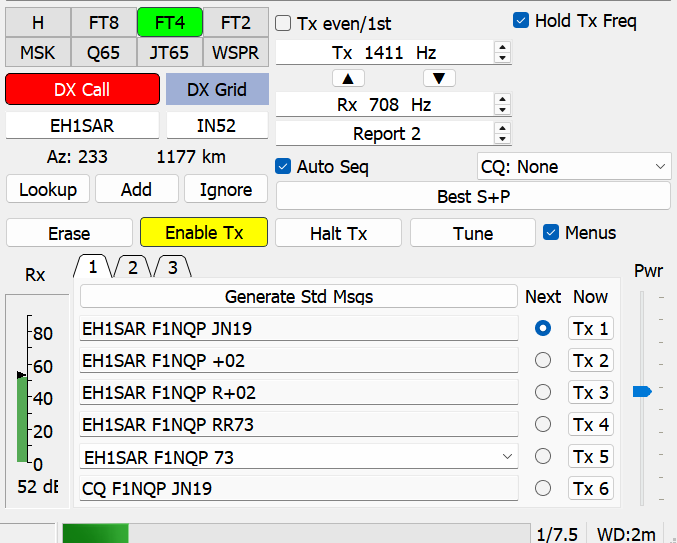The image size is (677, 543).
Task: Click the Ignore button
Action: [226, 189]
